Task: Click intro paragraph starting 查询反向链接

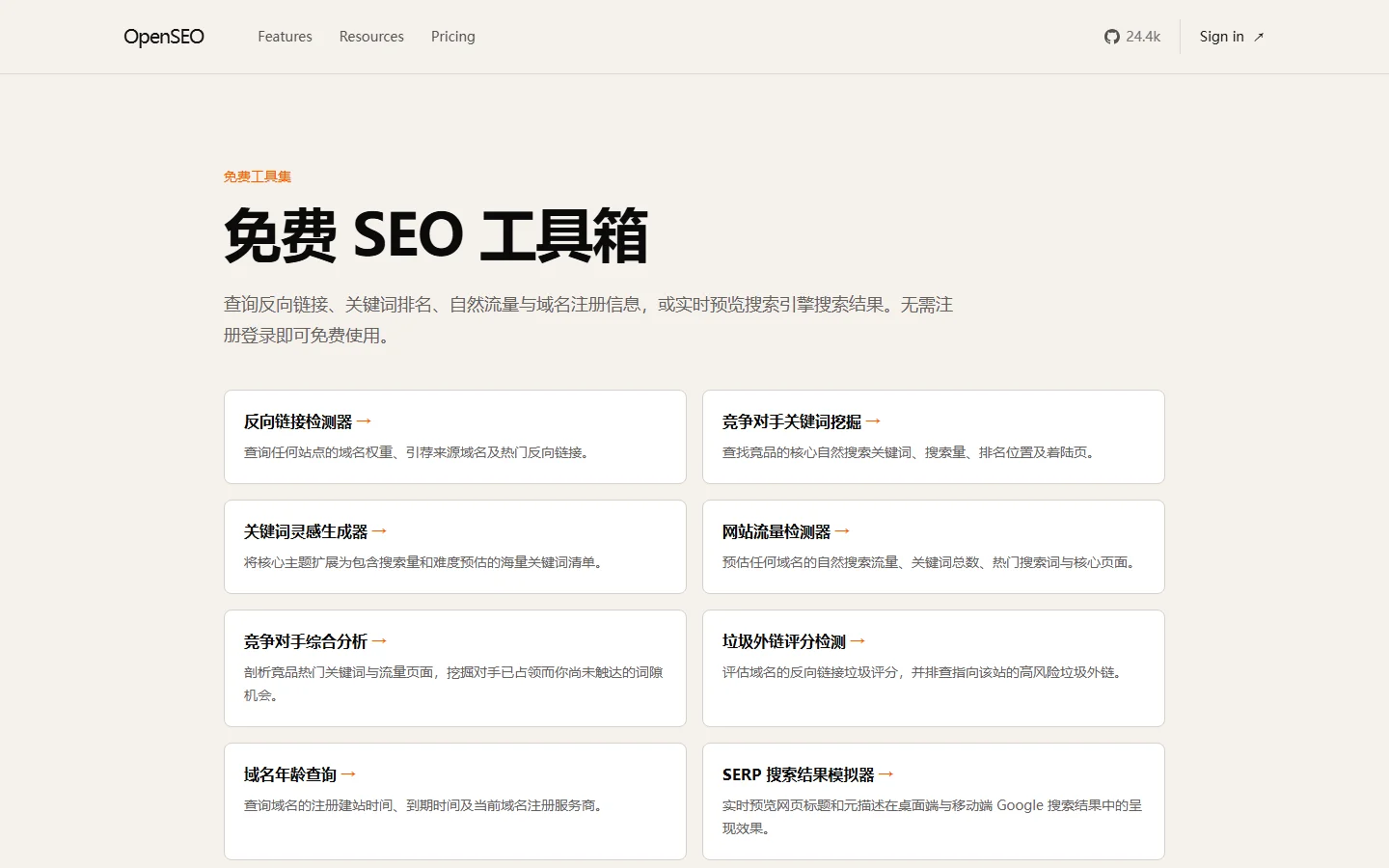Action: (588, 320)
